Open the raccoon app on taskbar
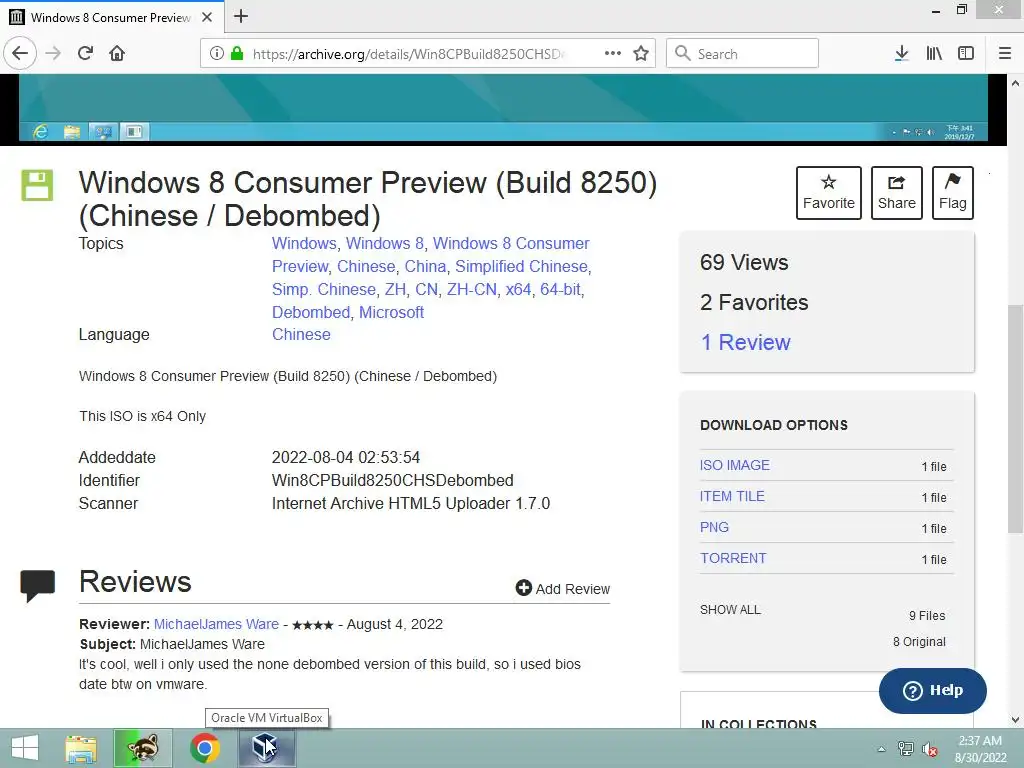 (x=143, y=748)
